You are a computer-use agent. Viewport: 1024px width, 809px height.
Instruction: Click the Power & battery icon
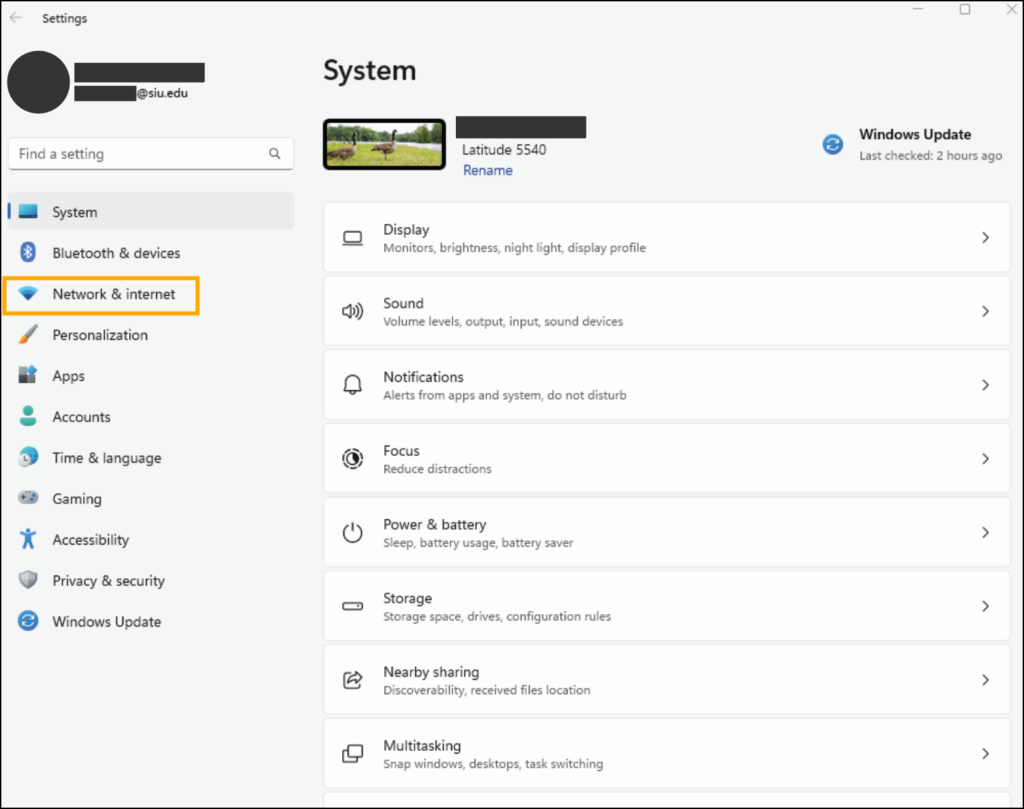pyautogui.click(x=352, y=532)
